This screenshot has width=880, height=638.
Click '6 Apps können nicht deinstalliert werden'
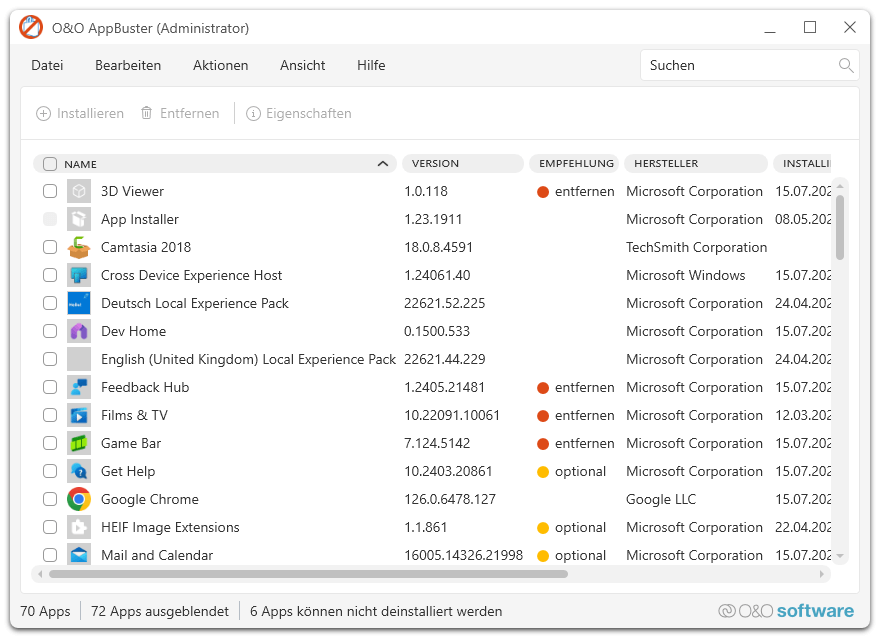(x=376, y=611)
